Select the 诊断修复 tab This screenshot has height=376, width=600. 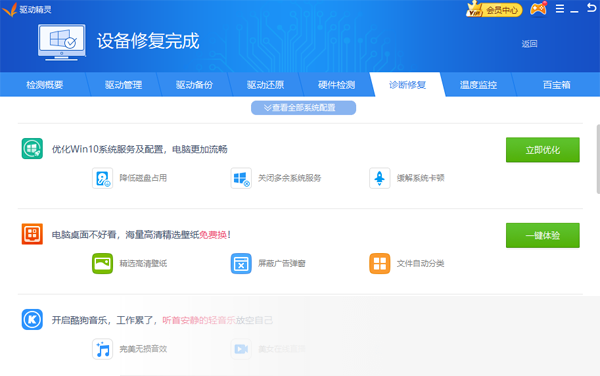tap(407, 85)
